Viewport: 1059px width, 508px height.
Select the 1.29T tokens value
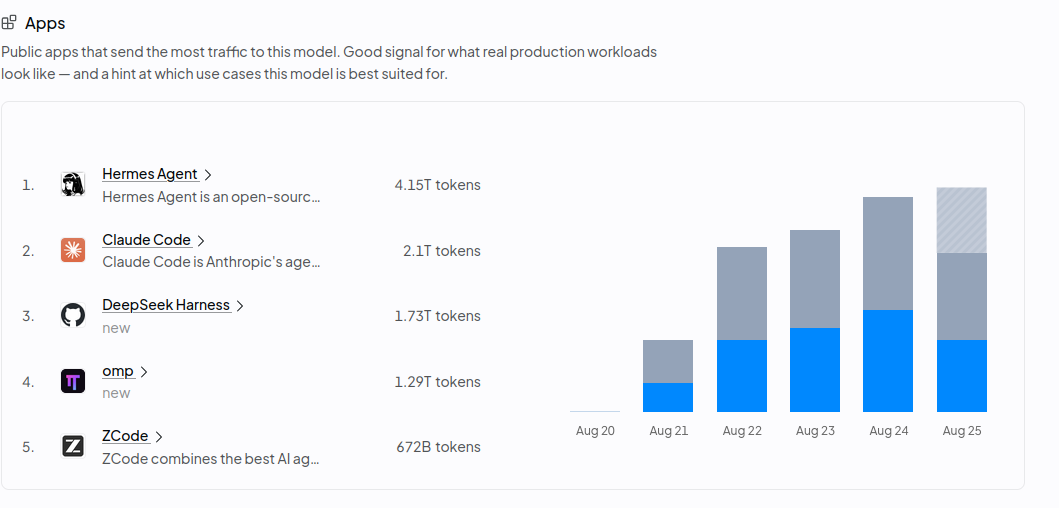438,382
